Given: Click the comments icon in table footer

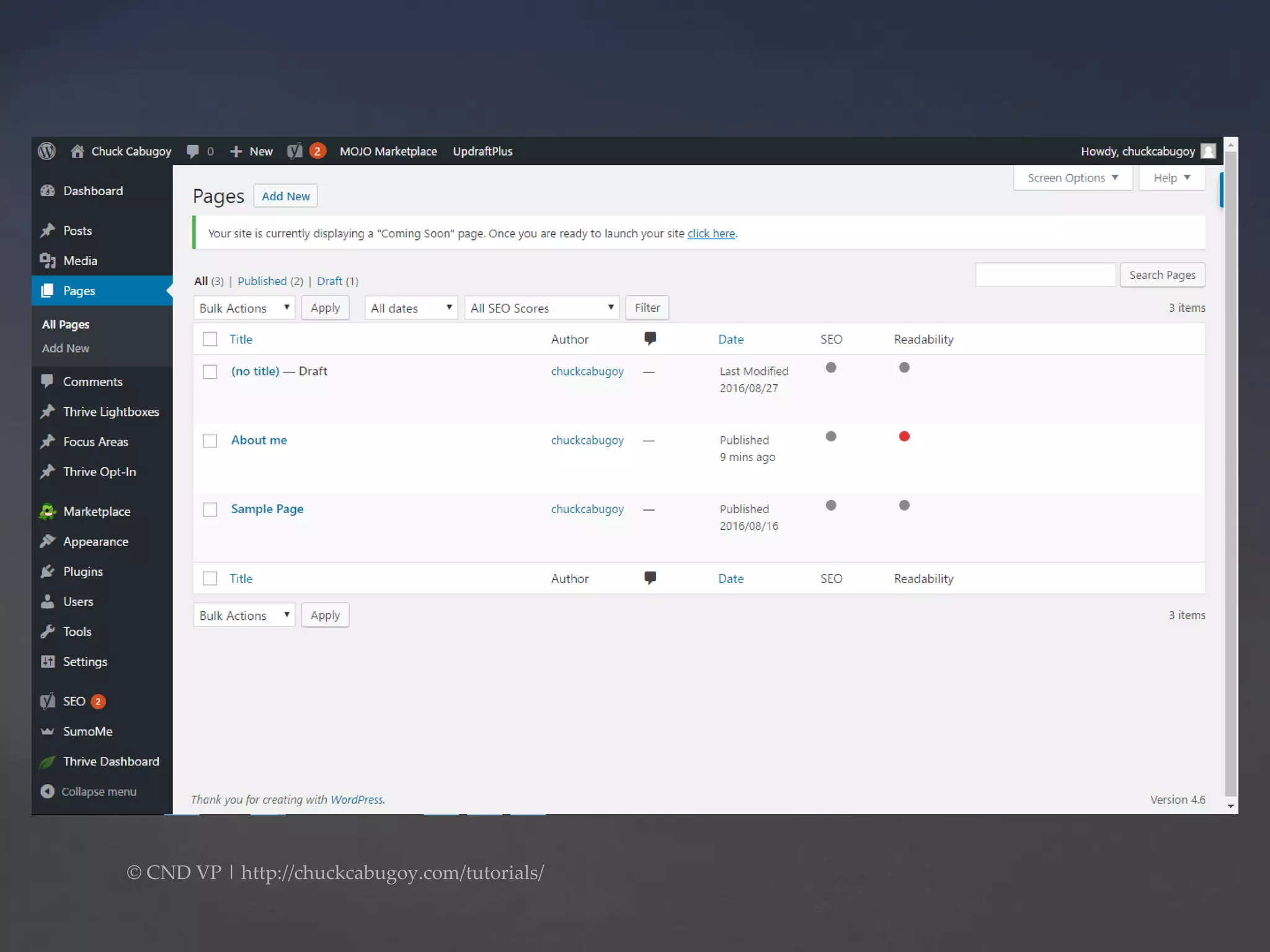Looking at the screenshot, I should (x=650, y=578).
